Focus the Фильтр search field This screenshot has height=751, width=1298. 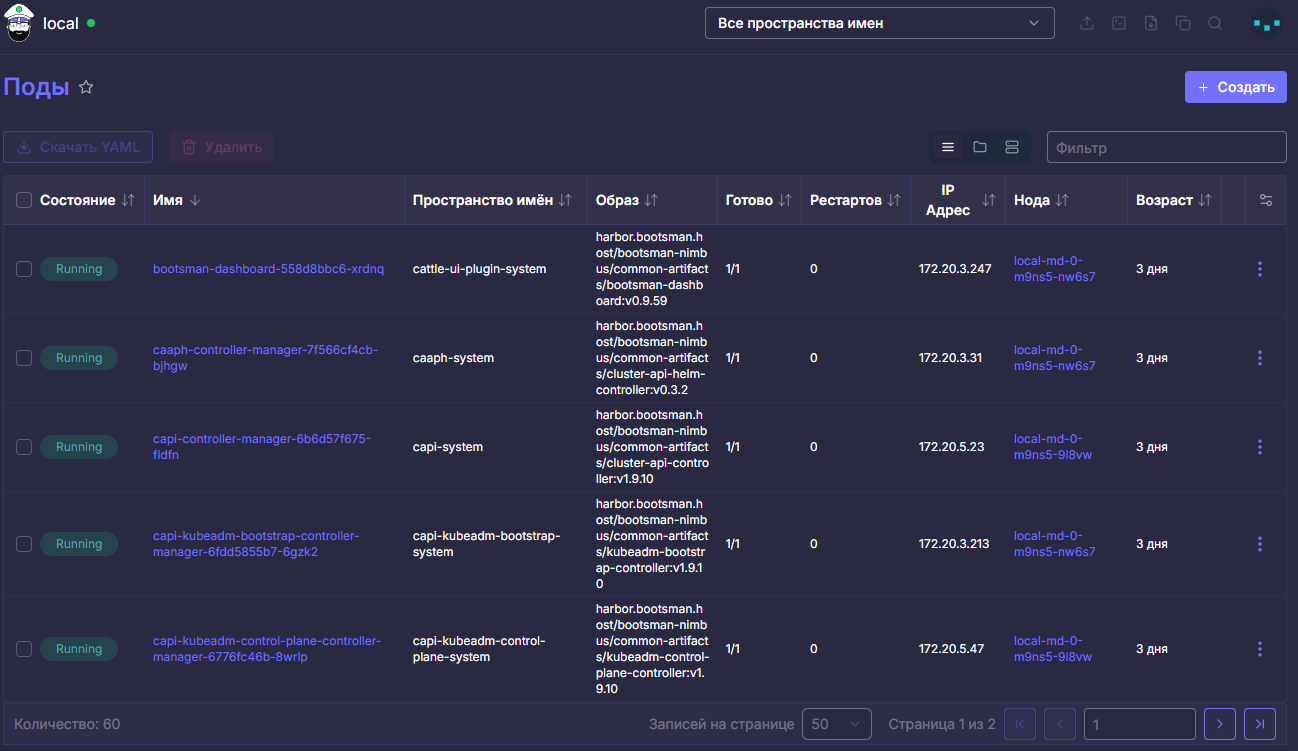point(1166,147)
